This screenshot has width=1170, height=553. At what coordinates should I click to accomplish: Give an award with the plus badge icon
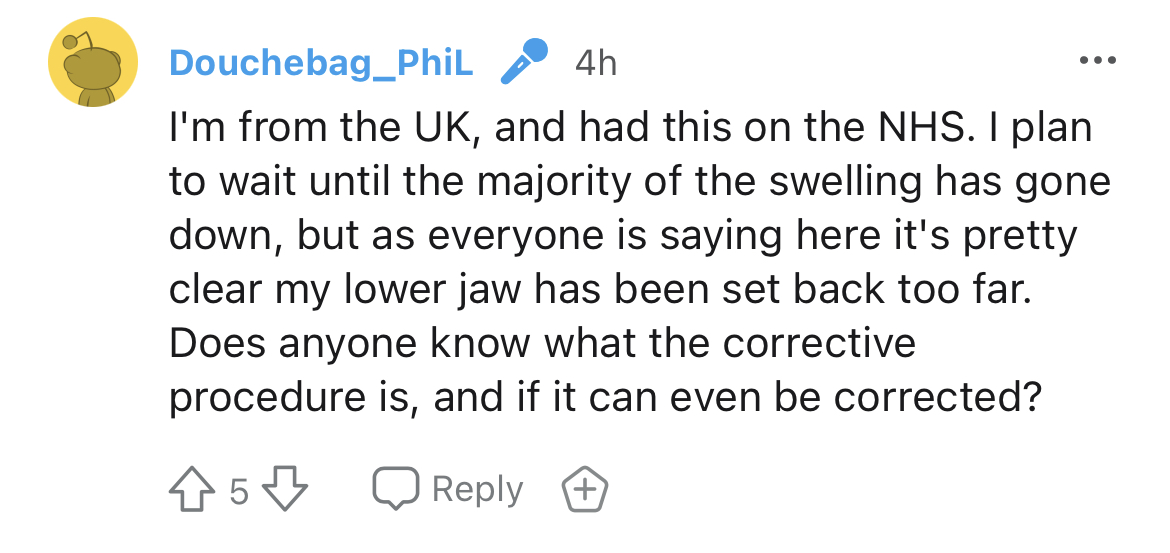(x=584, y=490)
